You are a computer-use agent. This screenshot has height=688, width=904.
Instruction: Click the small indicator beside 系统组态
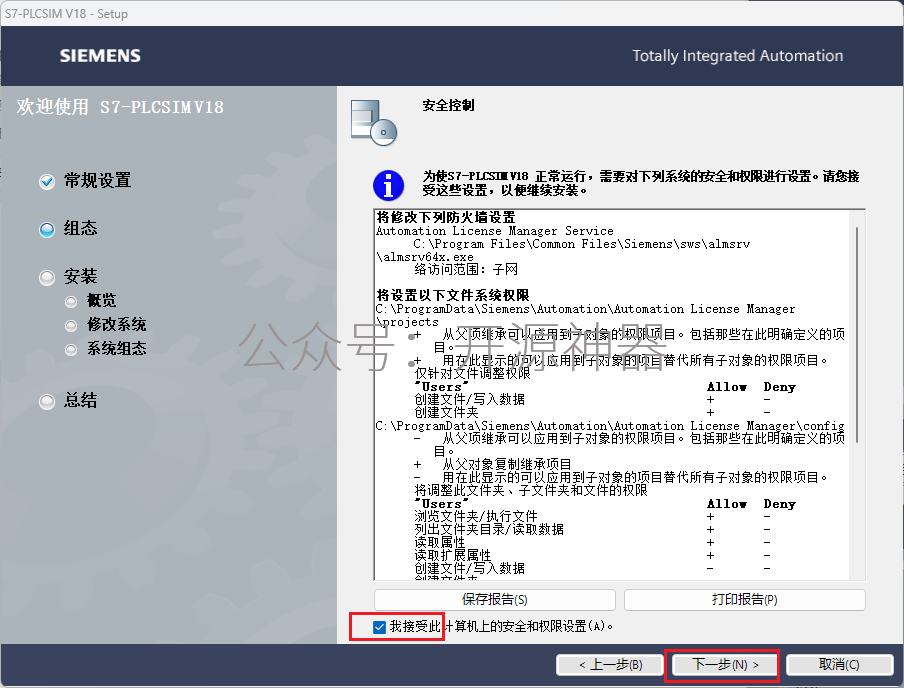point(71,349)
